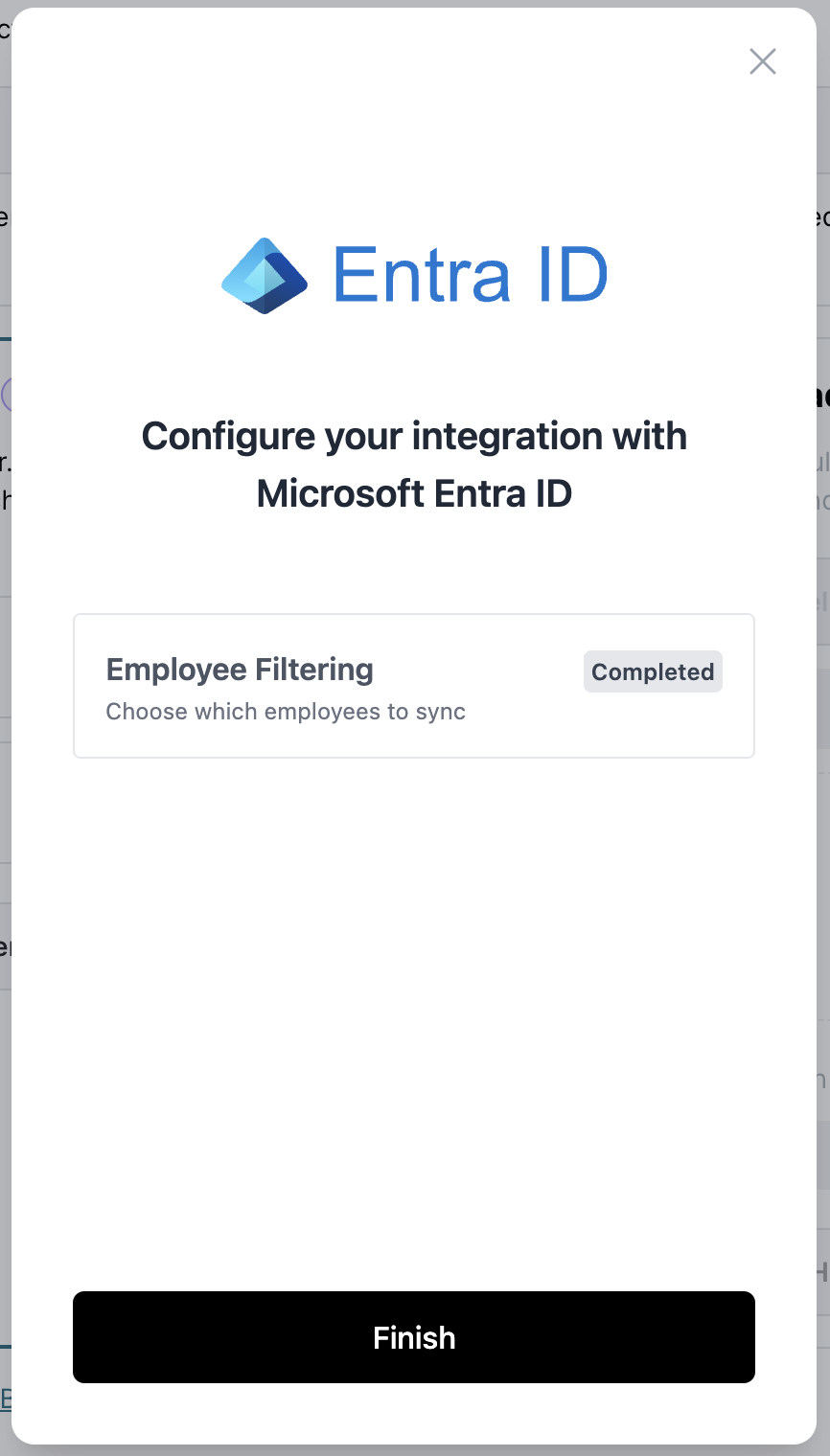Click the 'Configure your integration with' heading line

[414, 437]
